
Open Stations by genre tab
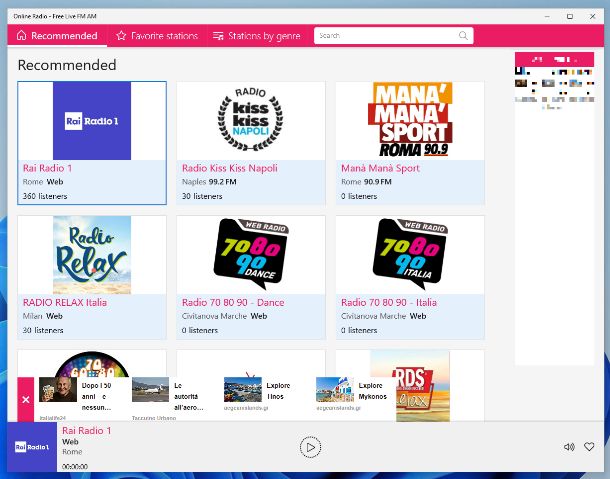click(257, 36)
